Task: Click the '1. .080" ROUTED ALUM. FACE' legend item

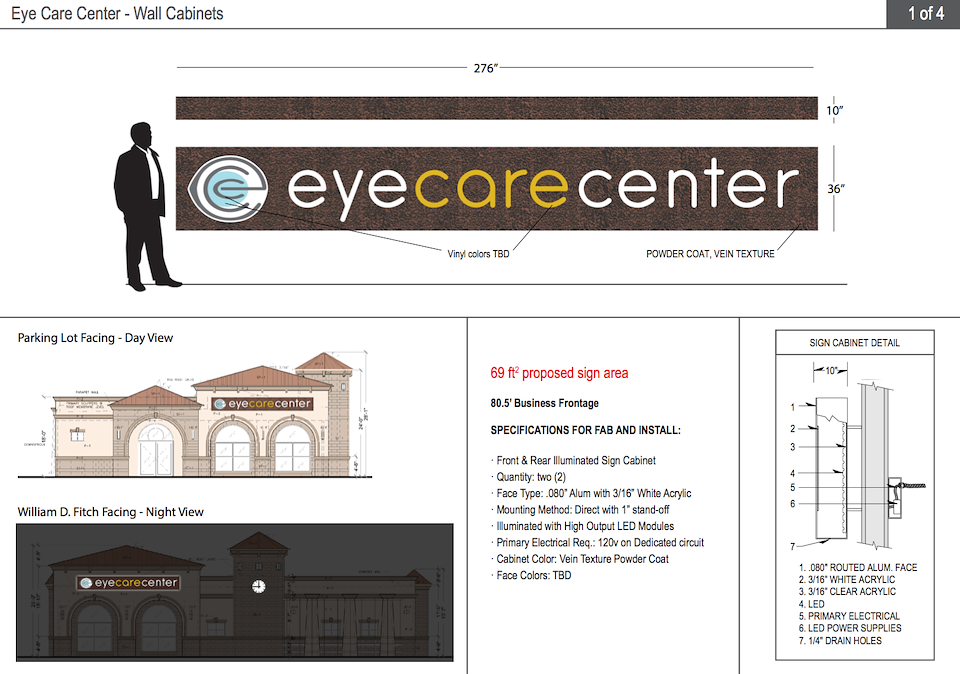Action: click(858, 567)
